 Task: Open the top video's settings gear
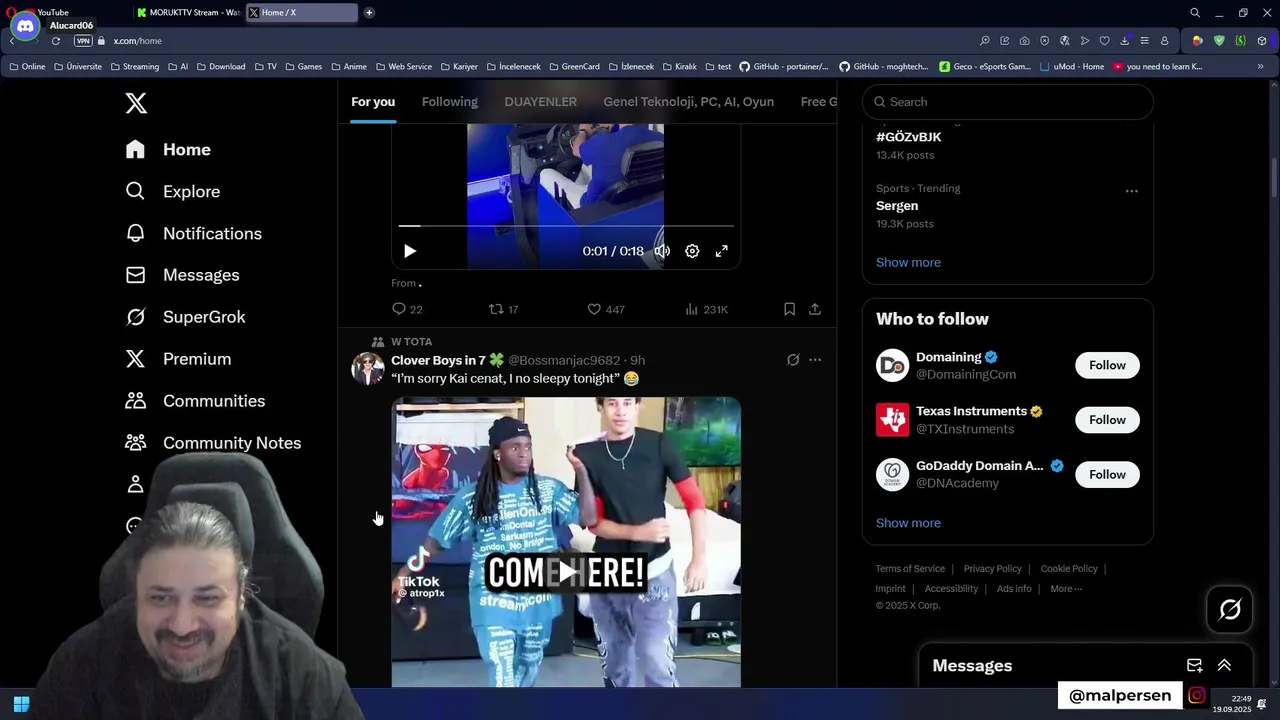692,251
